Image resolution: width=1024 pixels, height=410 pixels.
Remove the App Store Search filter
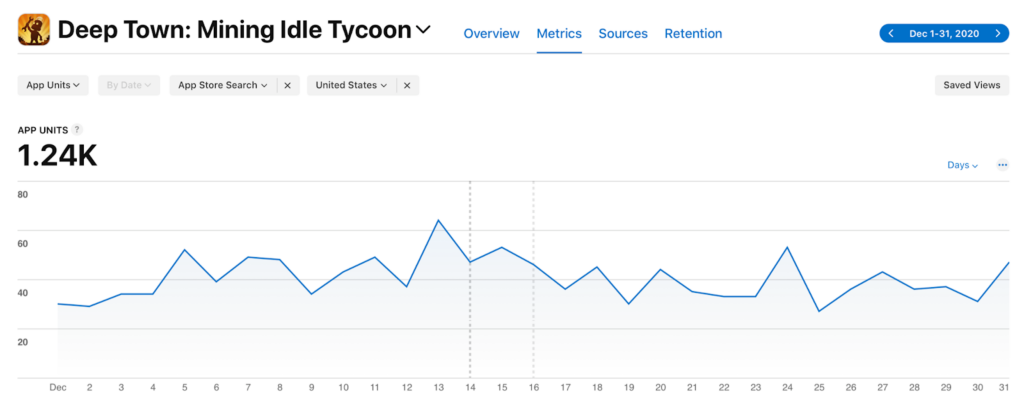287,86
